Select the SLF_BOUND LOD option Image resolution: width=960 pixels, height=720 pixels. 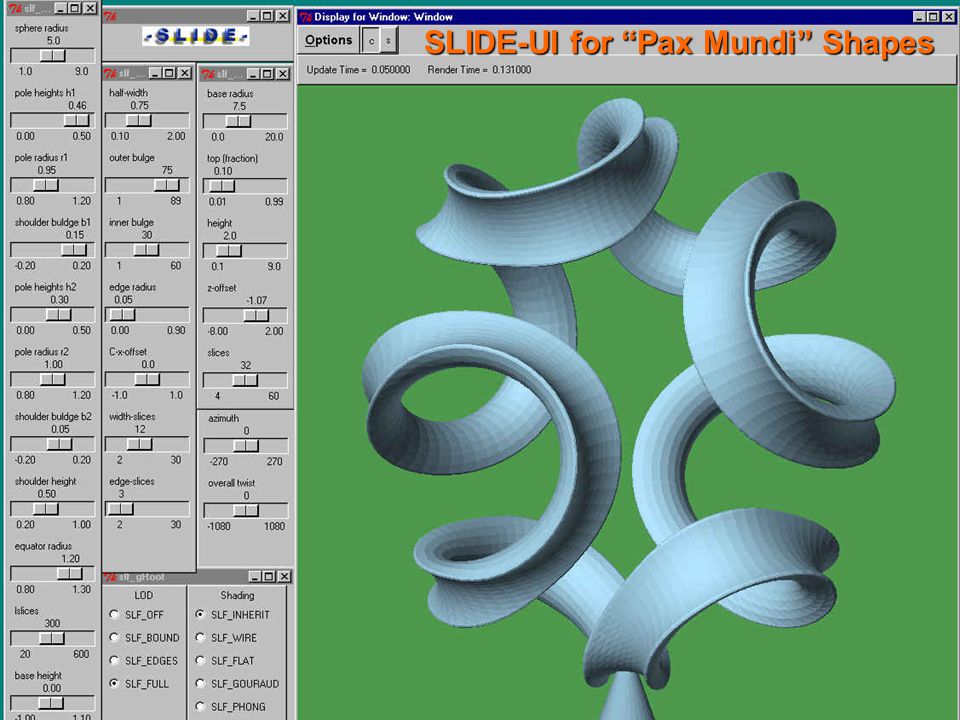point(114,638)
